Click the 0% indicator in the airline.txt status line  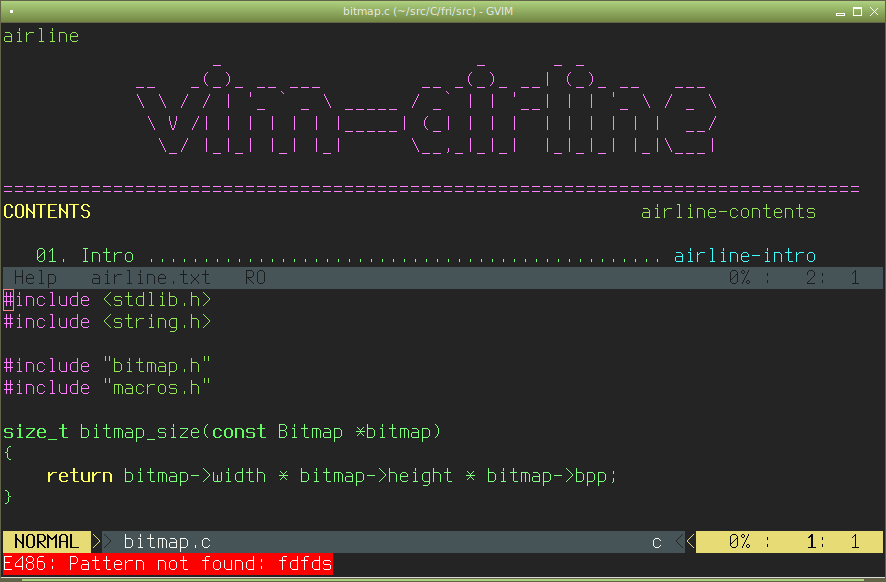[740, 278]
